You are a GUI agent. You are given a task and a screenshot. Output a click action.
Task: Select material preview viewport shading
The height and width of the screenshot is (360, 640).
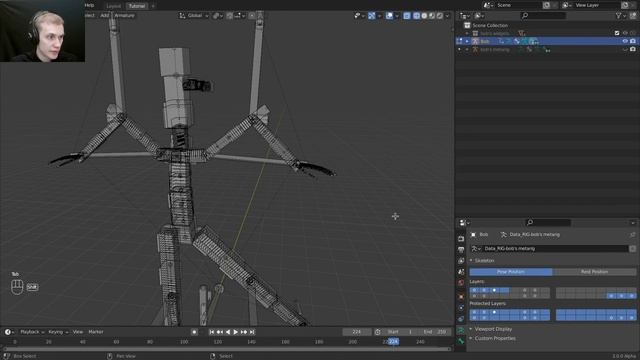point(432,16)
